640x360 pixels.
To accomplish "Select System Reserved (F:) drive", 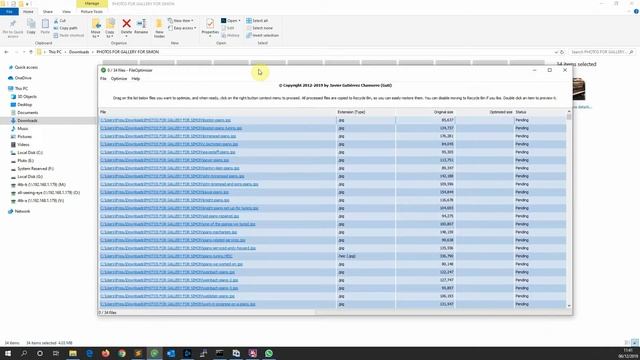I will 36,169.
